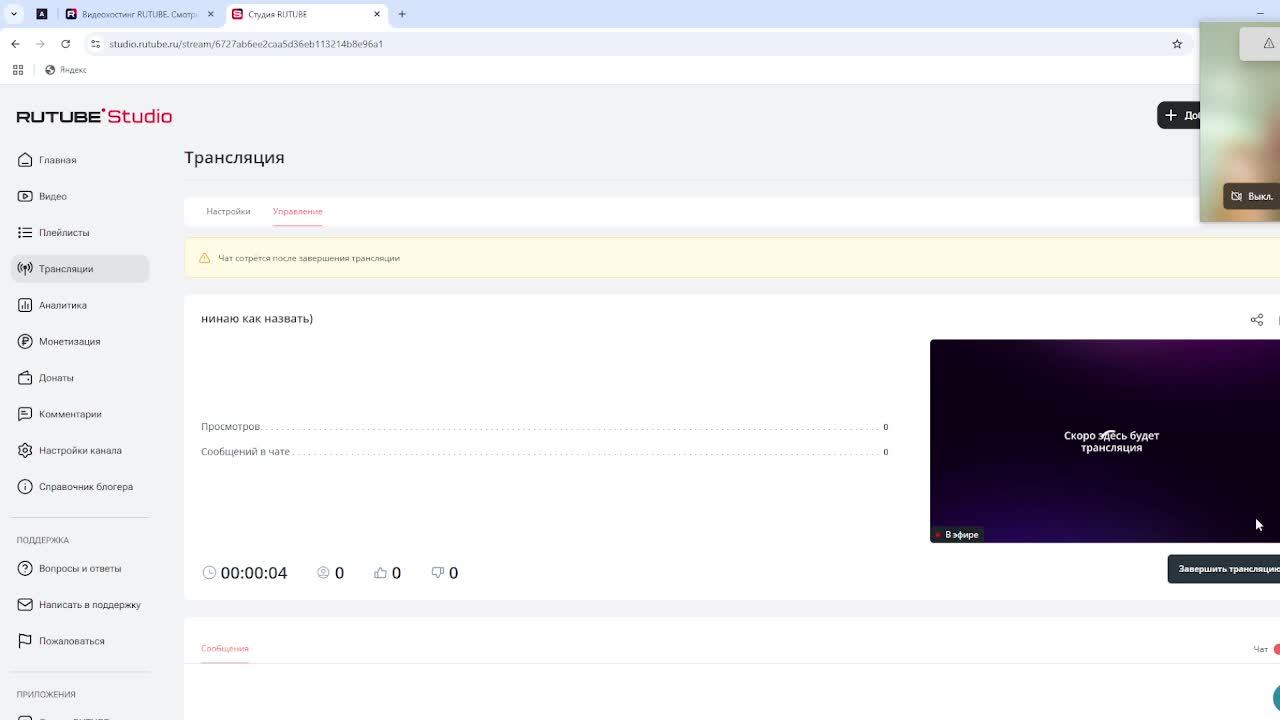Switch to the Видеохостинг RUTUBE browser tab

(140, 14)
